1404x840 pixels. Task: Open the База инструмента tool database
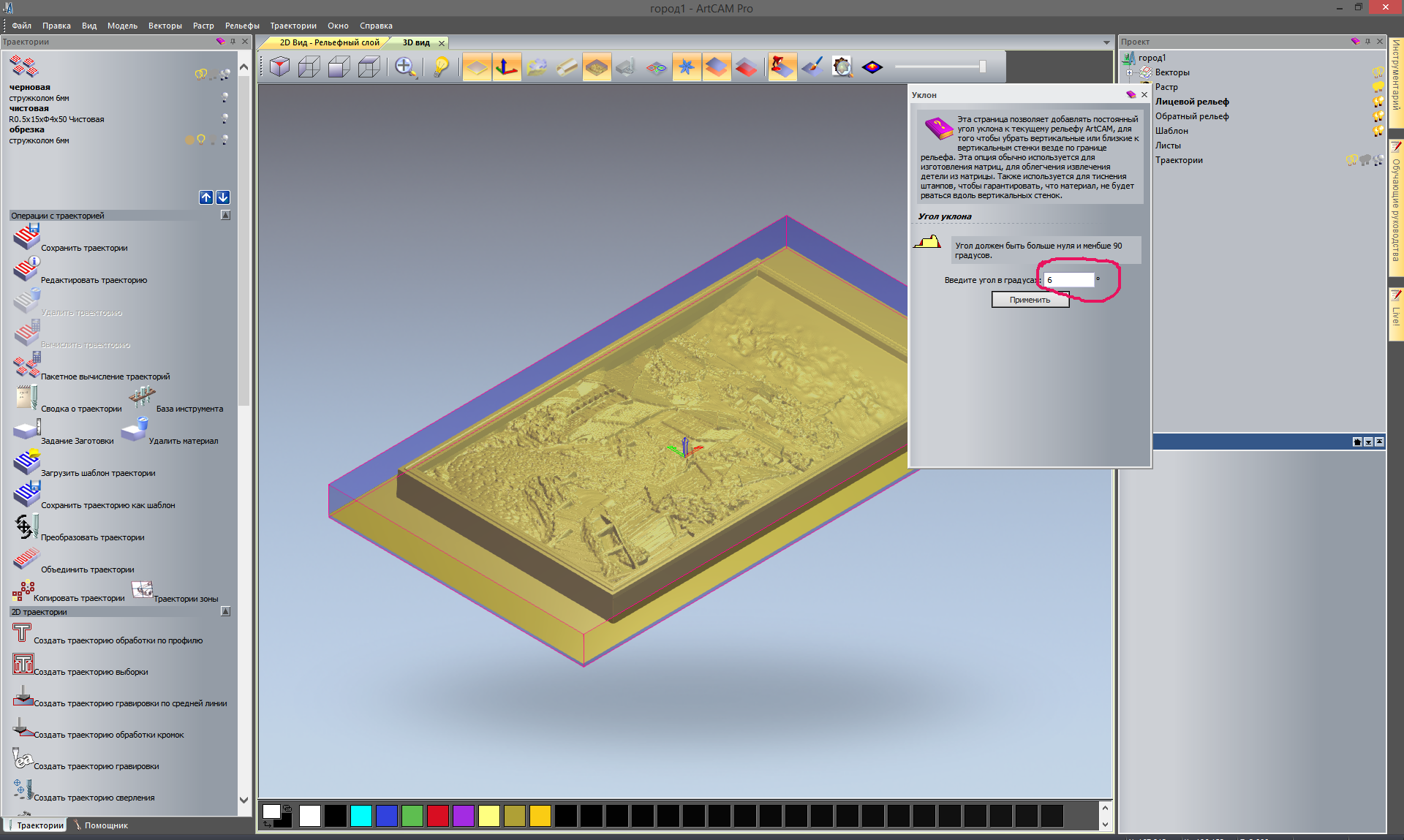point(142,397)
